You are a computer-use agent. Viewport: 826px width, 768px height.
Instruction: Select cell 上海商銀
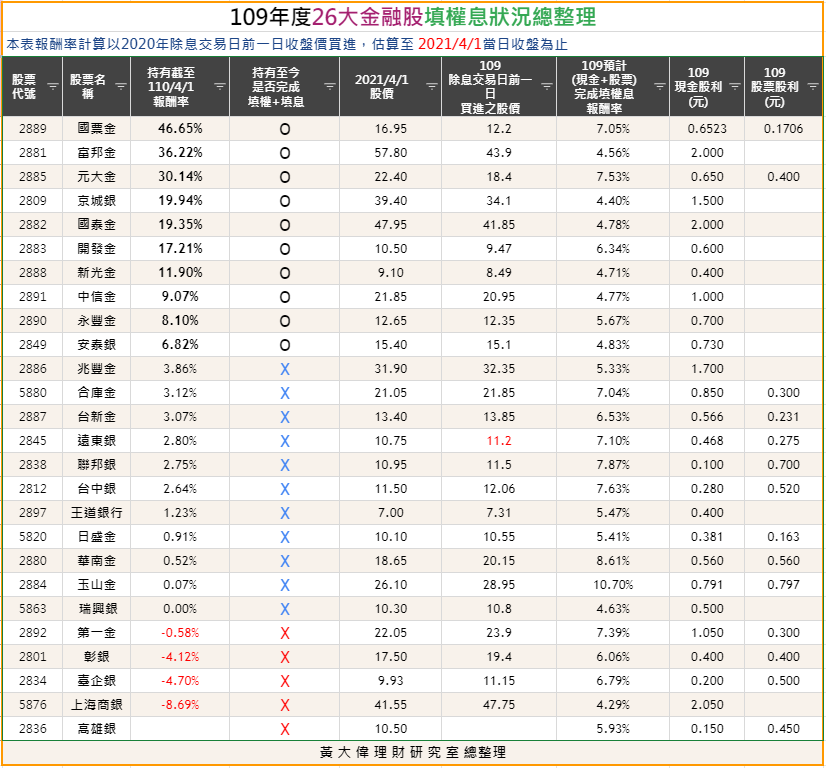(96, 705)
